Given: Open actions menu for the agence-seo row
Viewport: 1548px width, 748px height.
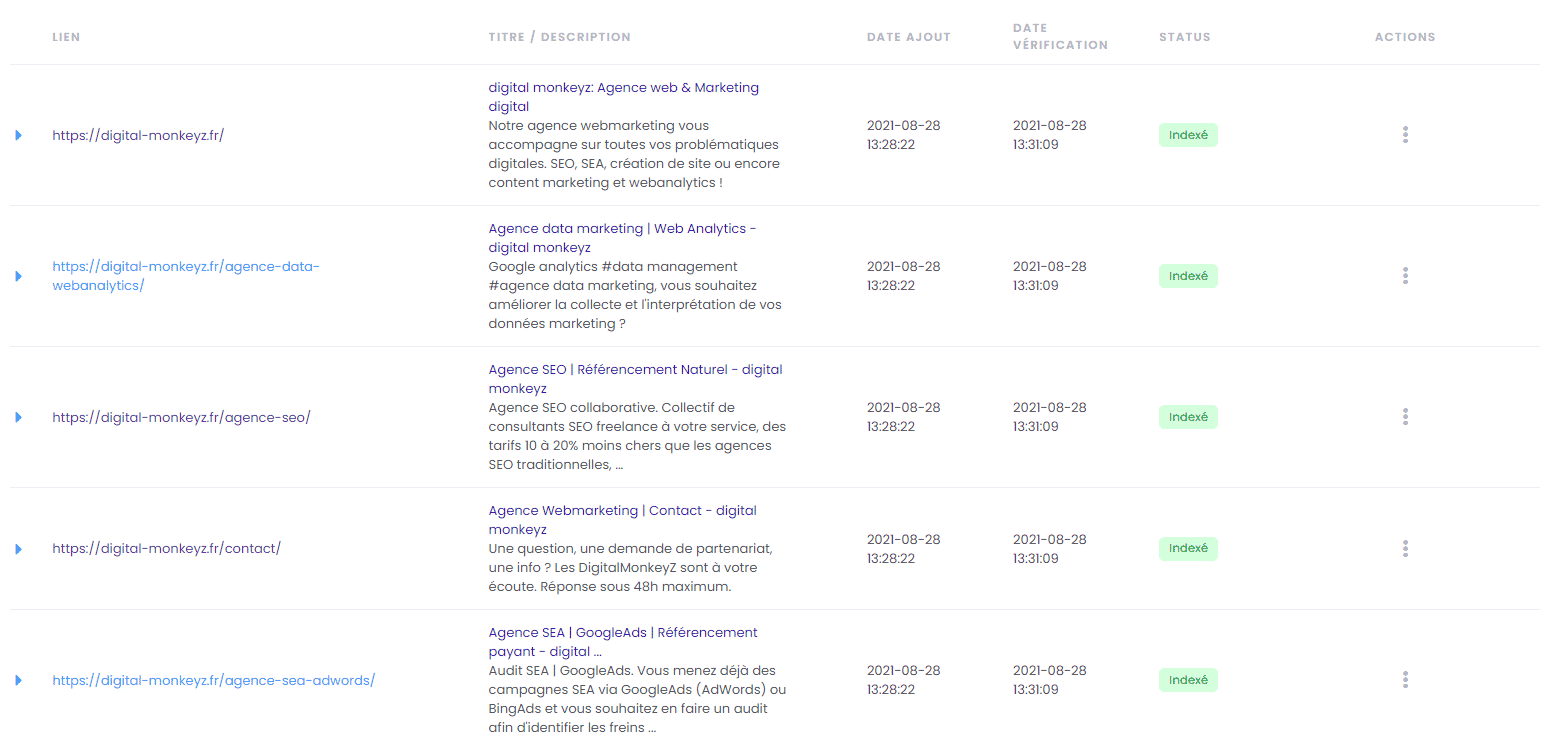Looking at the screenshot, I should (x=1405, y=416).
